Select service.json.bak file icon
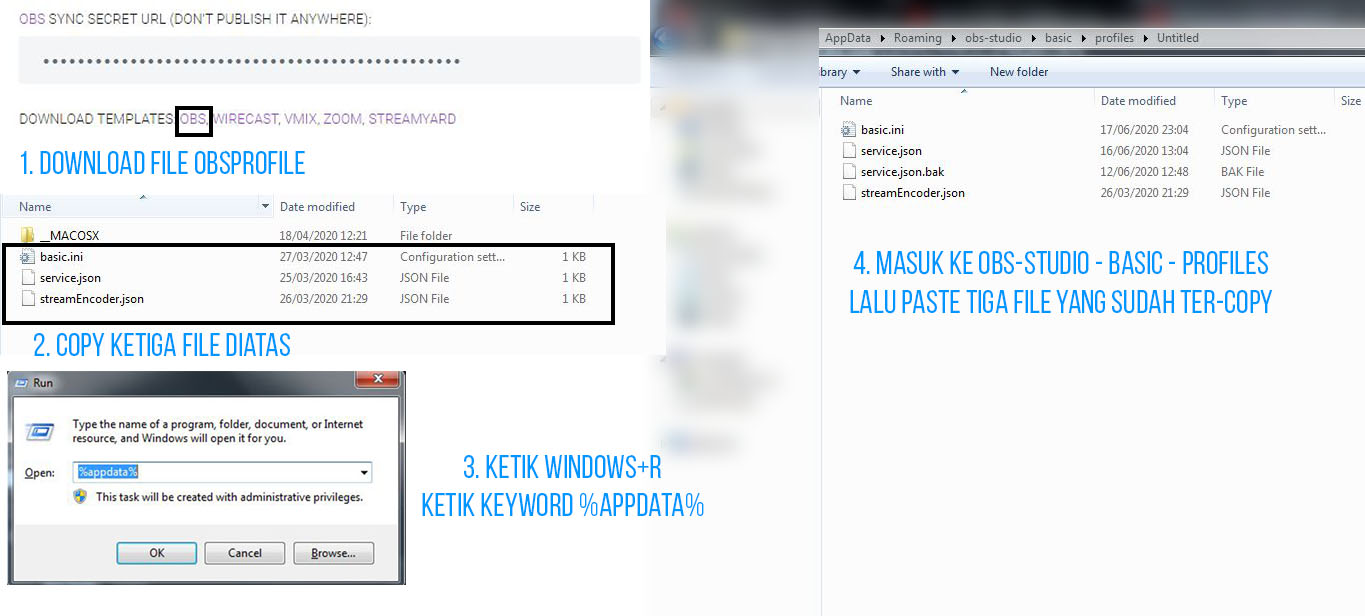Image resolution: width=1365 pixels, height=616 pixels. [848, 172]
